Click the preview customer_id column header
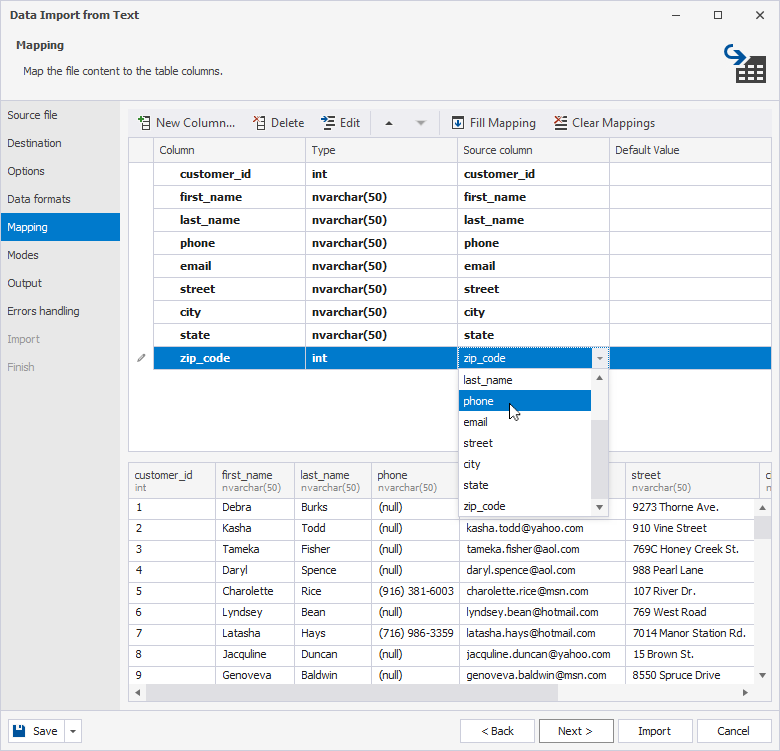 (x=172, y=481)
